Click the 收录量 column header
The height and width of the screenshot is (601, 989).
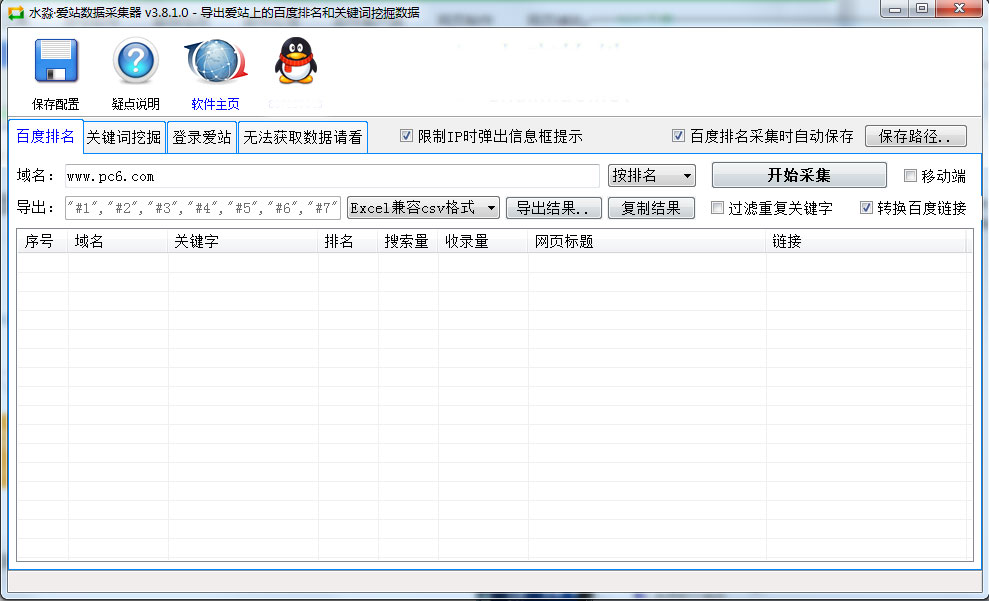tap(483, 242)
